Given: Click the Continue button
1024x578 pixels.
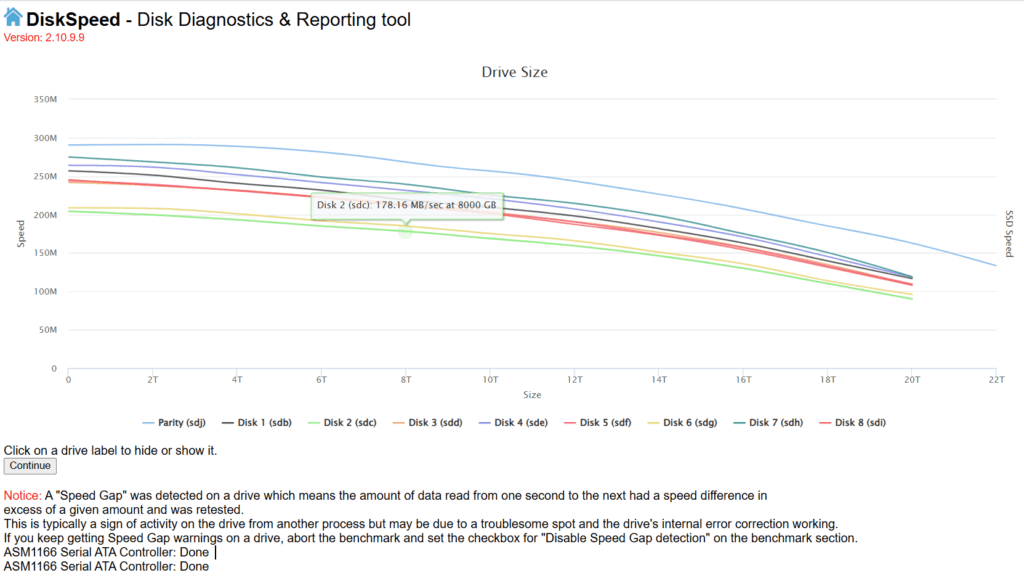Looking at the screenshot, I should pos(30,466).
